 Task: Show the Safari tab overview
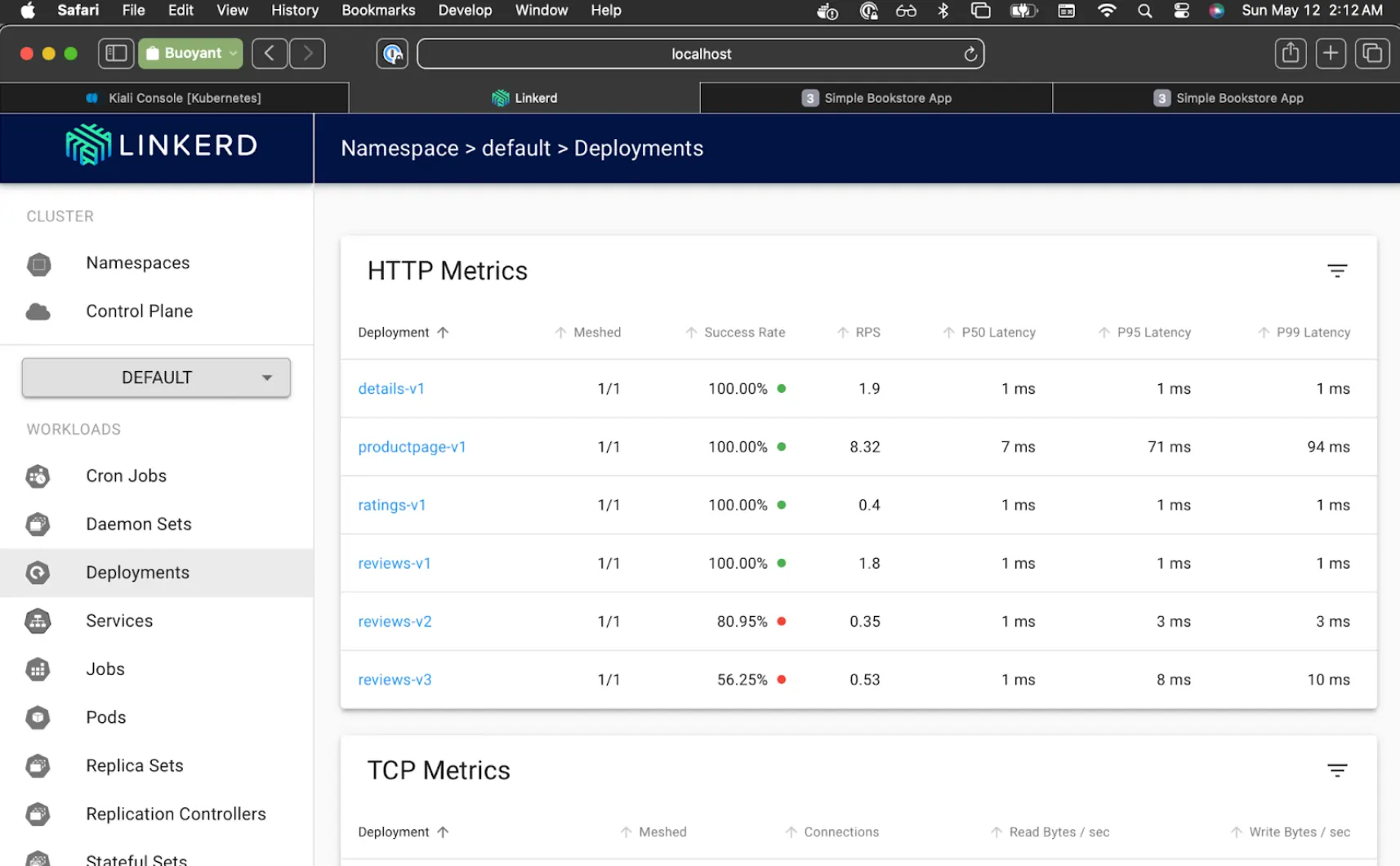(x=1372, y=53)
